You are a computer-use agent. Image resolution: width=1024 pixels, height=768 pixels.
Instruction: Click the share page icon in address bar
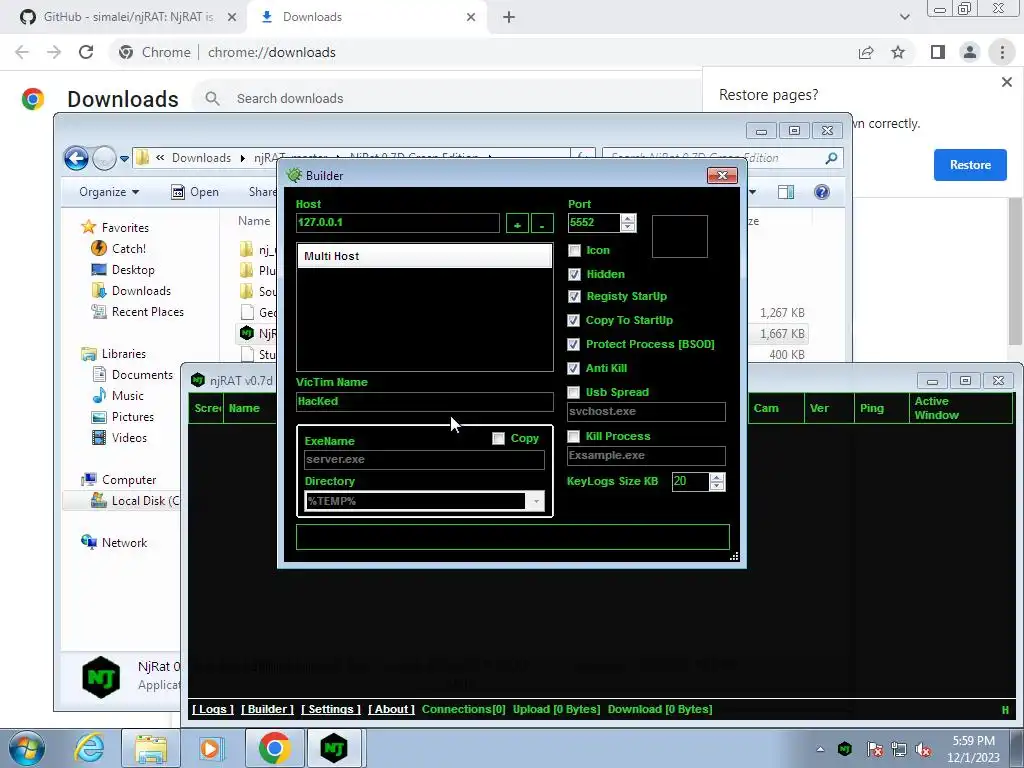coord(866,52)
